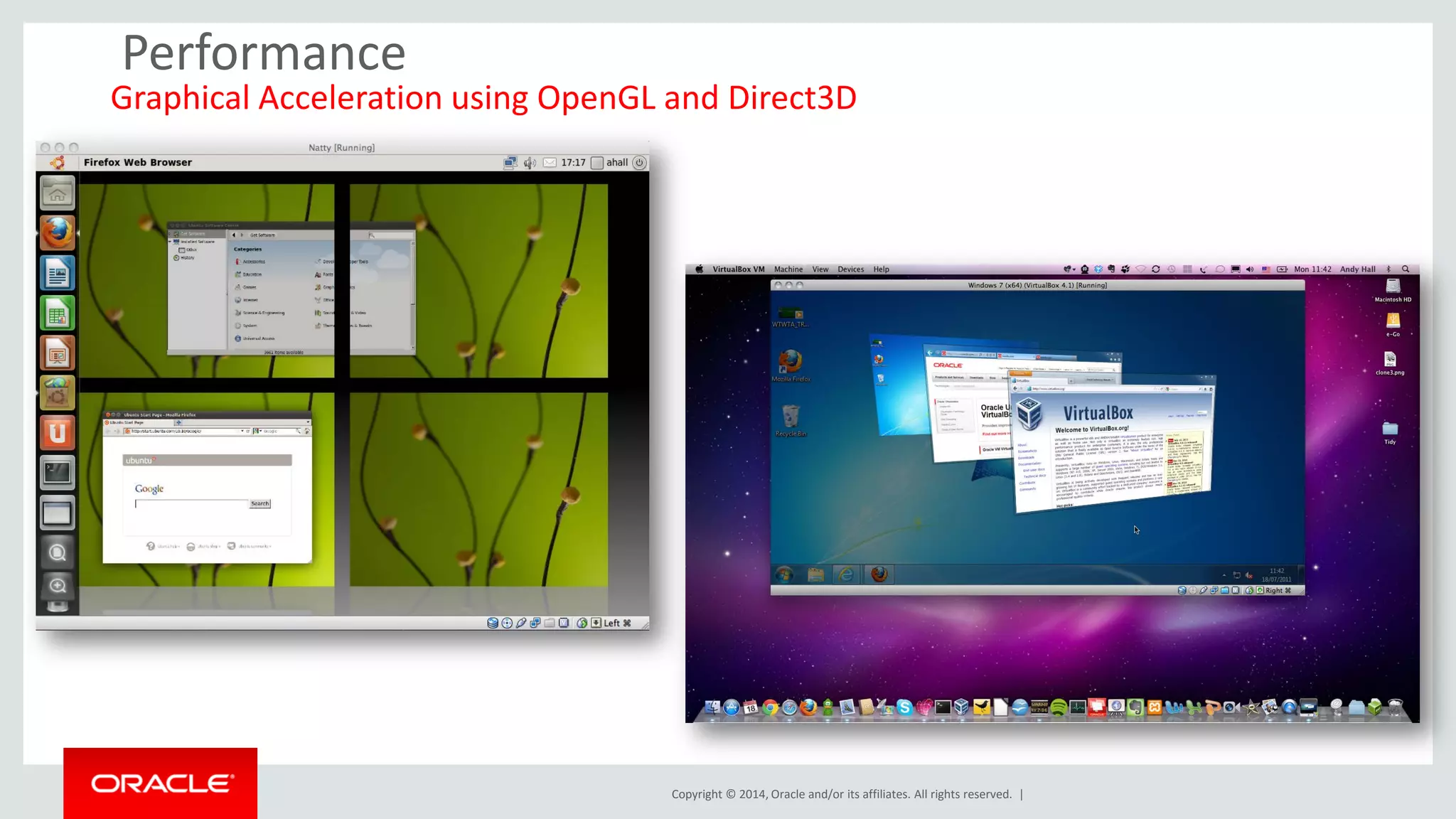
Task: Open the Ubuntu Software Center launcher icon
Action: pos(57,392)
